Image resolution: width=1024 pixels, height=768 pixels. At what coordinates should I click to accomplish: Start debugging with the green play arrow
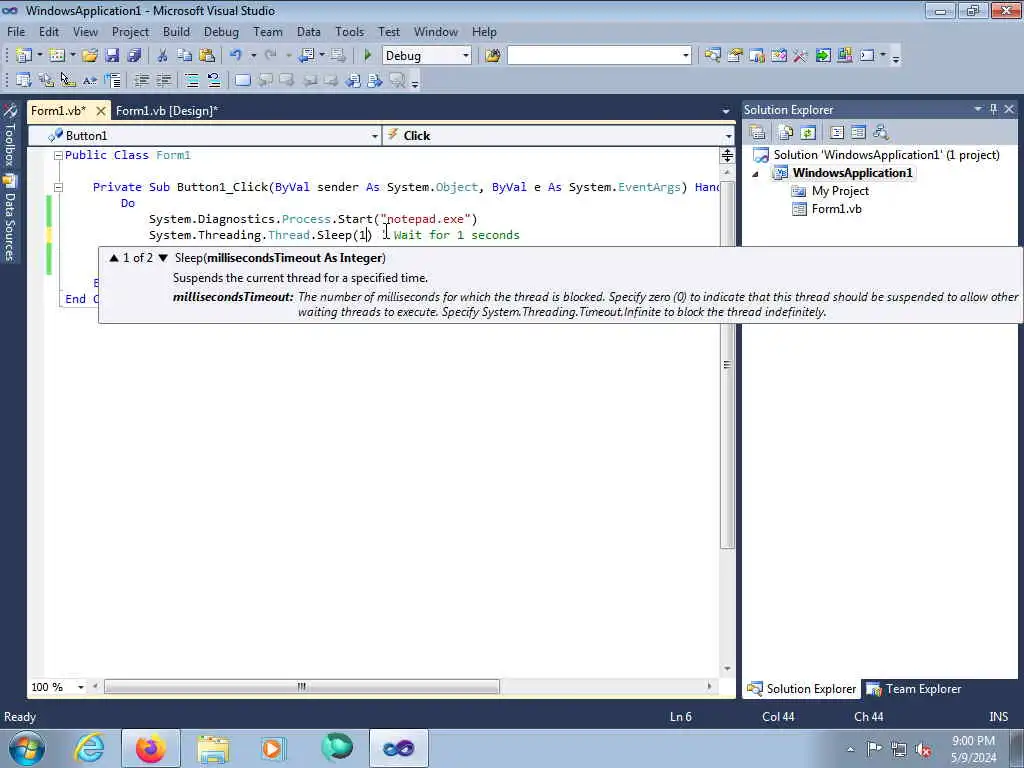click(x=367, y=56)
